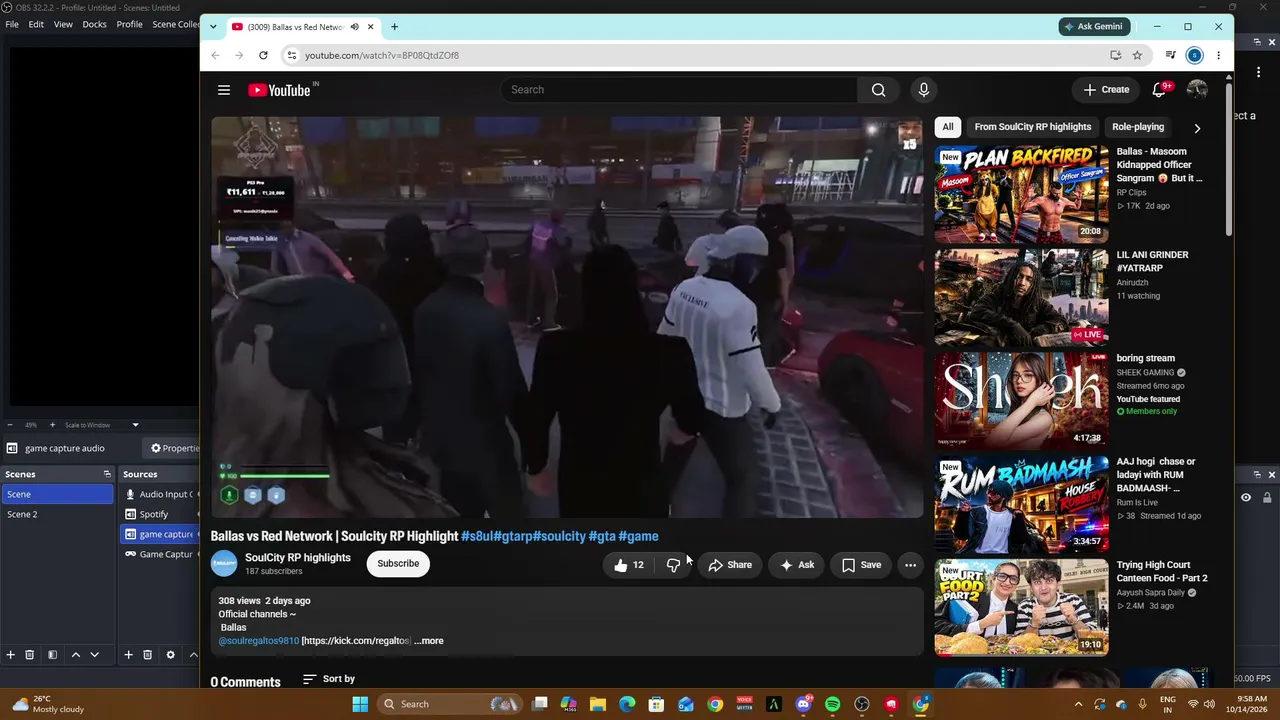The image size is (1280, 720).
Task: Dislike the video with thumbs down
Action: point(673,565)
